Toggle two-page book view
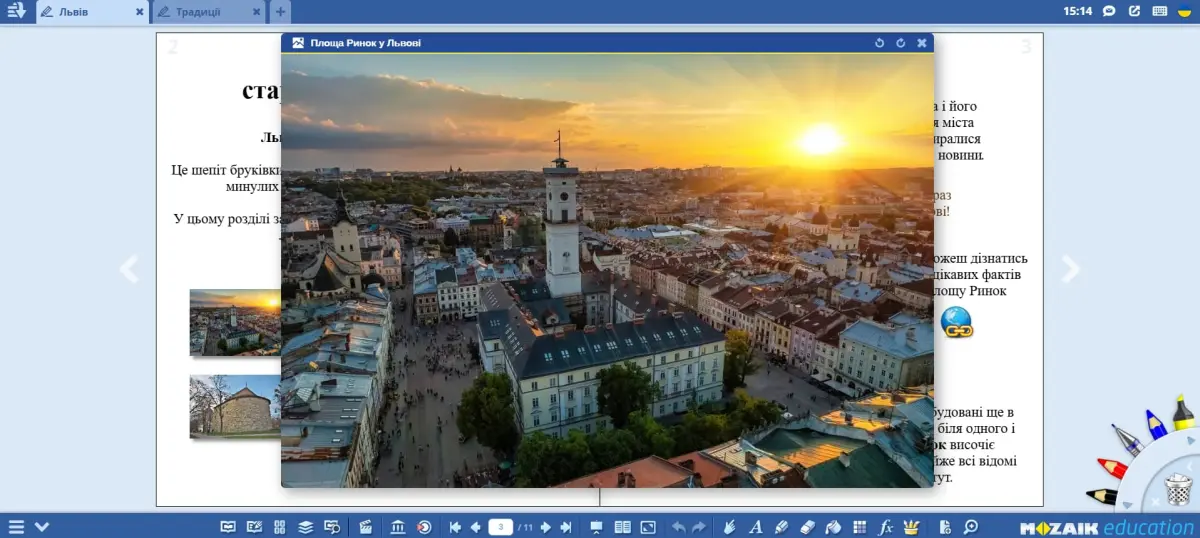 point(622,526)
